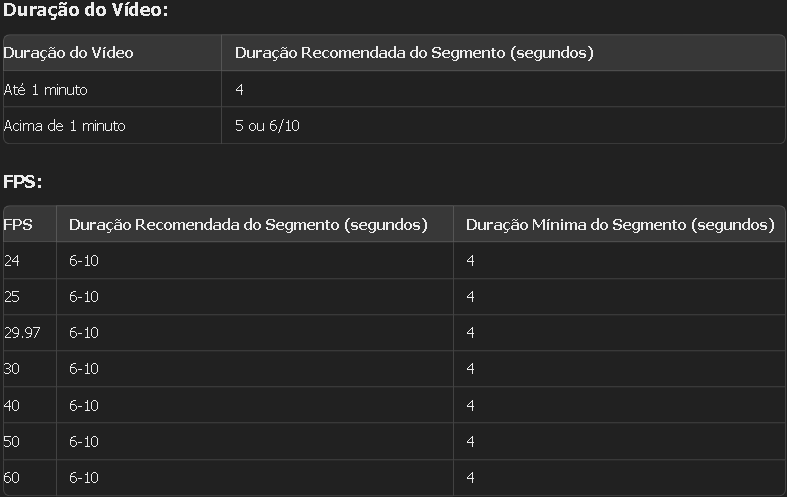Select the 'Até 1 minuto' table cell
The width and height of the screenshot is (787, 497).
[46, 90]
